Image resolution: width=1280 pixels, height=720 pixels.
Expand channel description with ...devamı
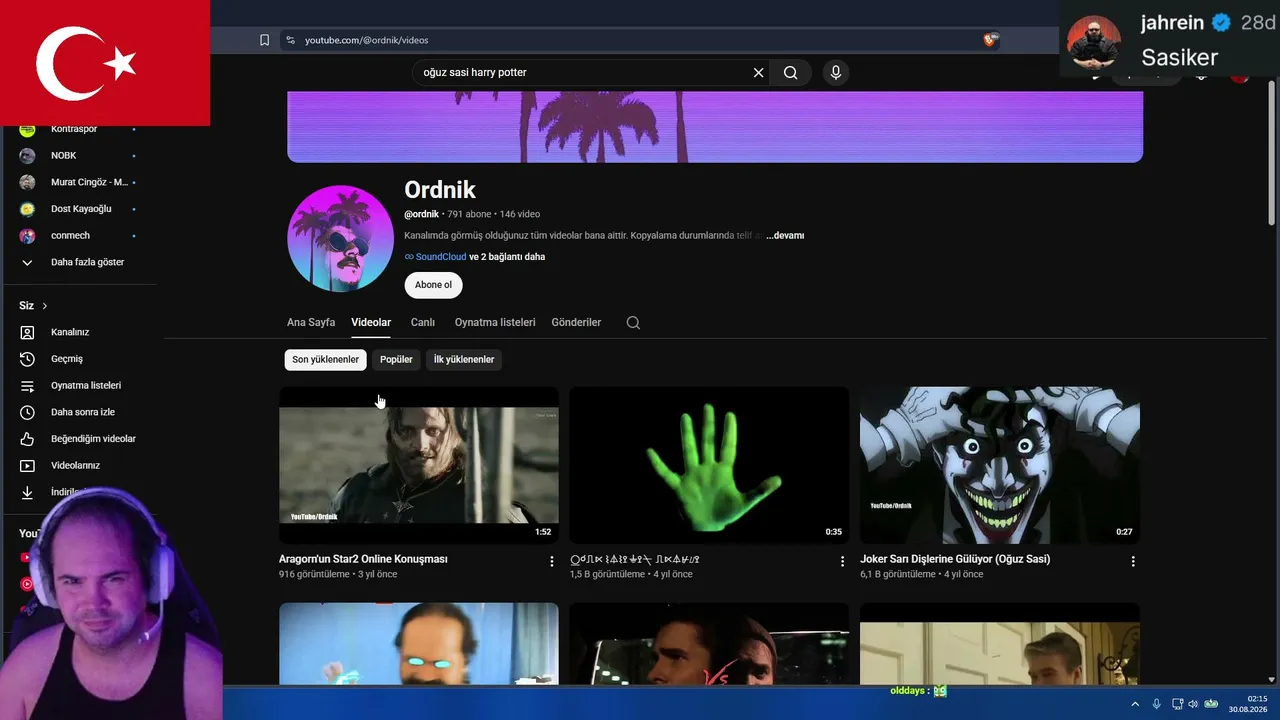click(x=785, y=236)
